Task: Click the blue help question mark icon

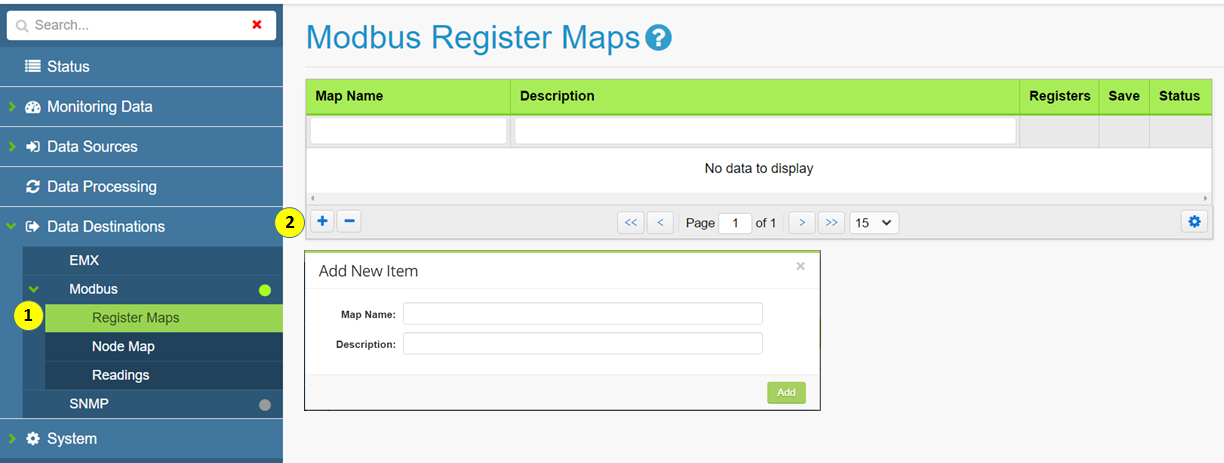Action: (x=658, y=39)
